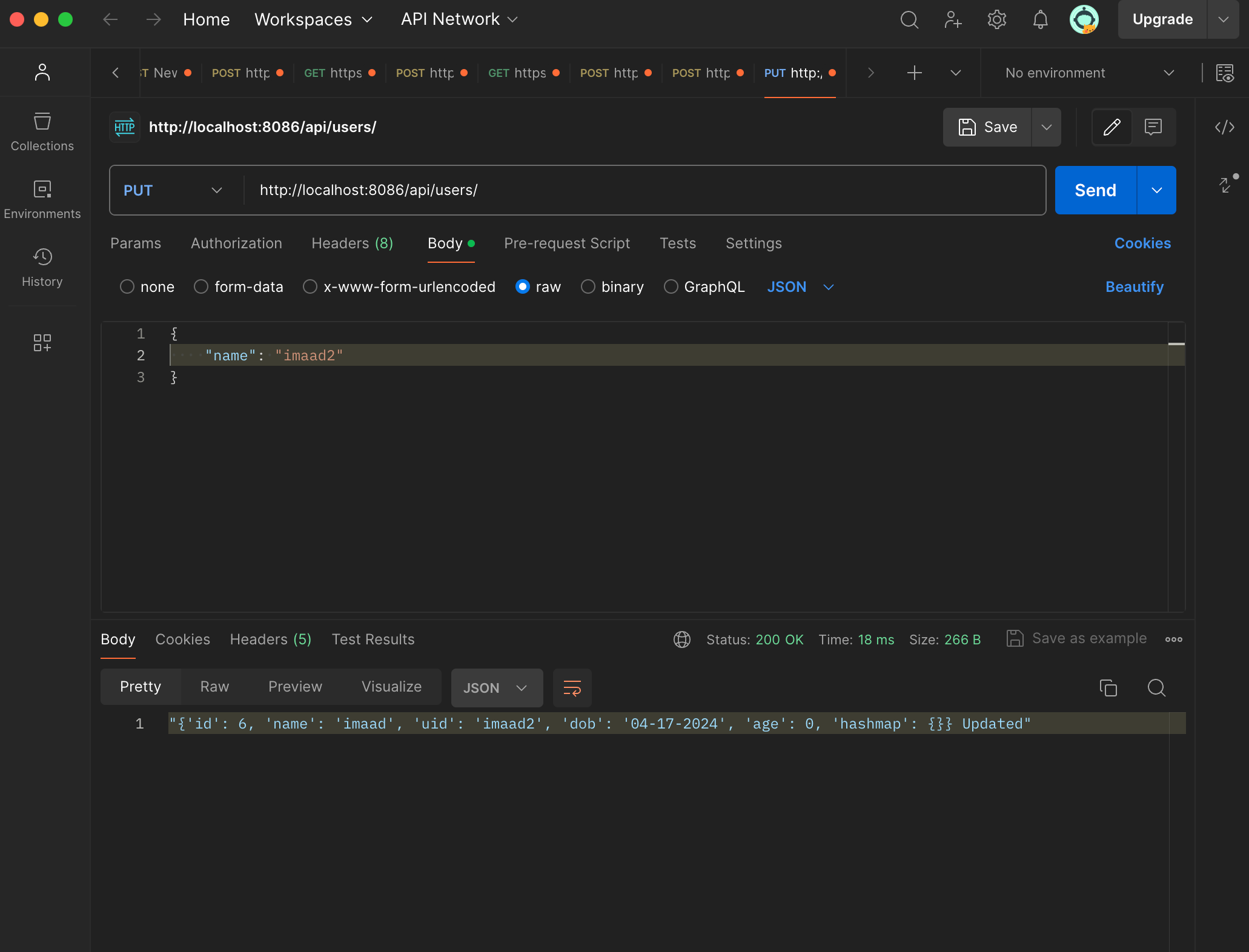Search within the response body
The height and width of the screenshot is (952, 1249).
pos(1157,688)
